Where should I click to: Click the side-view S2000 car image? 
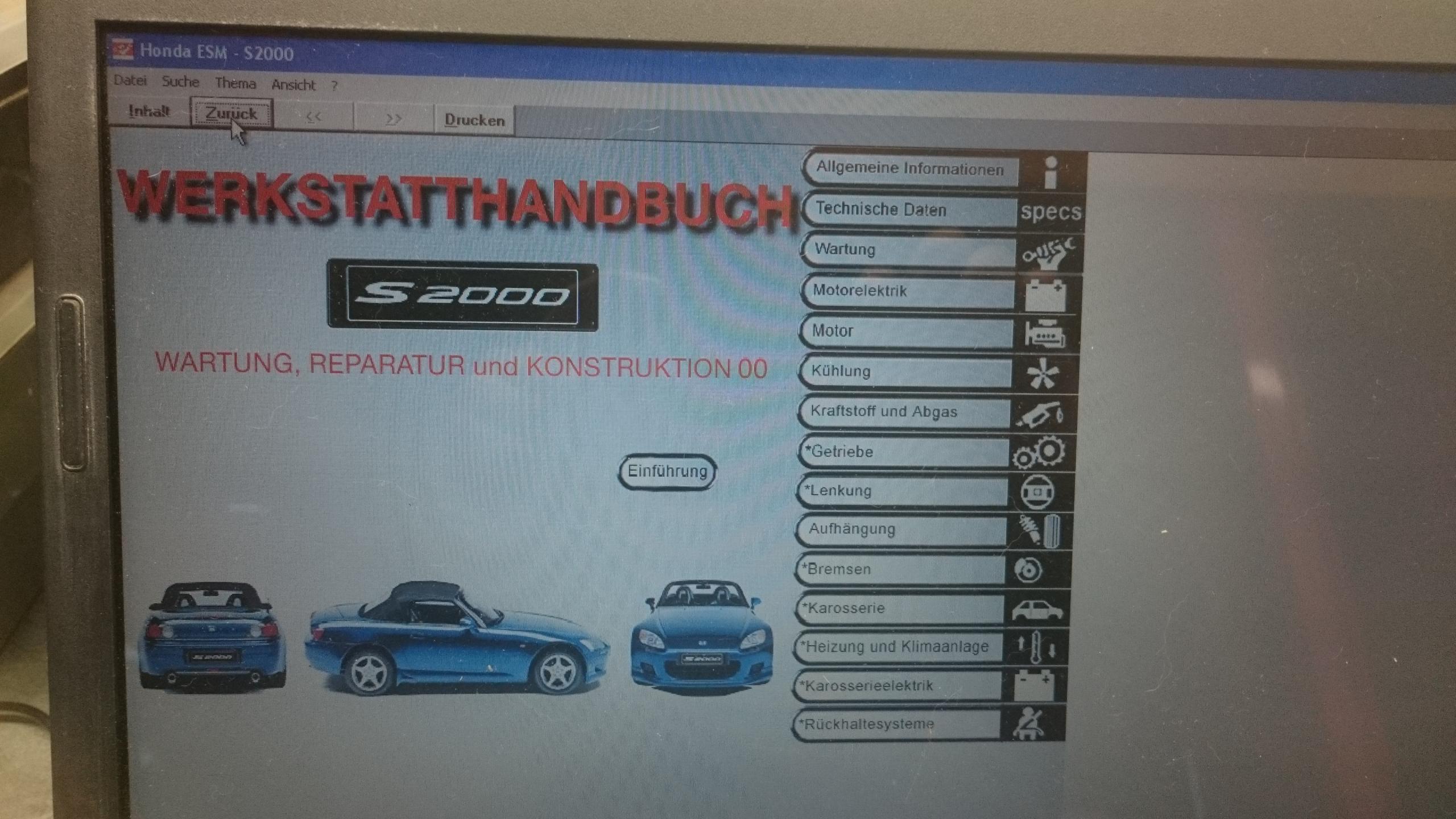pyautogui.click(x=457, y=638)
